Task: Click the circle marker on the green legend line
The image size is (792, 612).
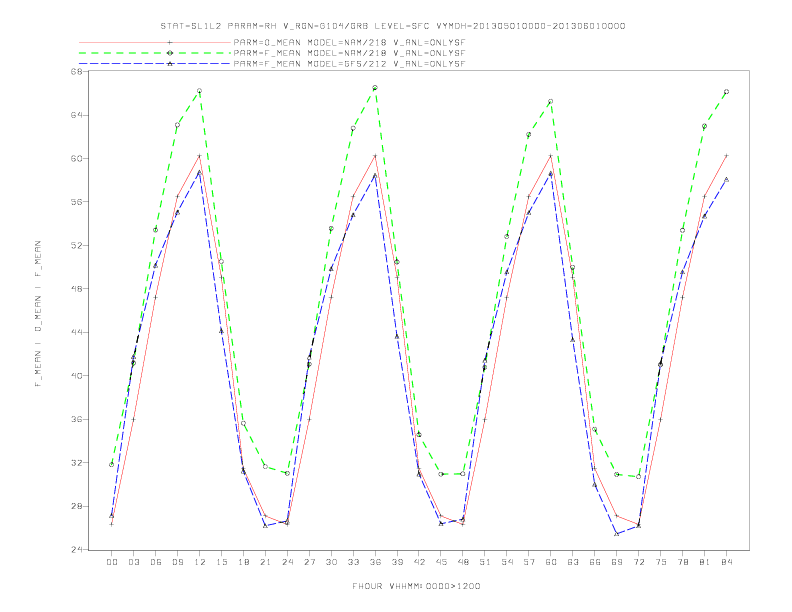Action: pos(170,53)
